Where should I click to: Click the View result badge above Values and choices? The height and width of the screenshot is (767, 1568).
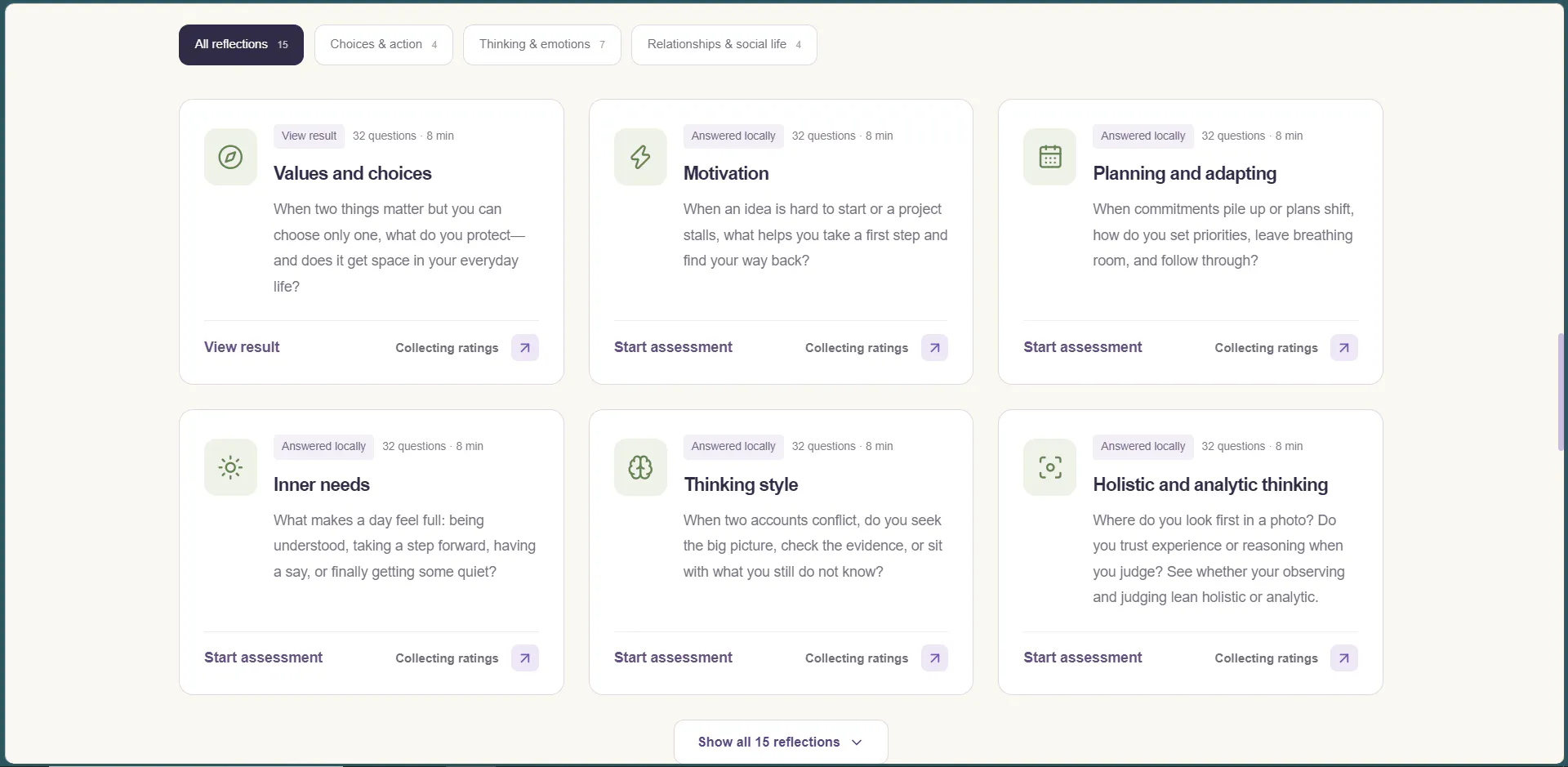(x=309, y=136)
